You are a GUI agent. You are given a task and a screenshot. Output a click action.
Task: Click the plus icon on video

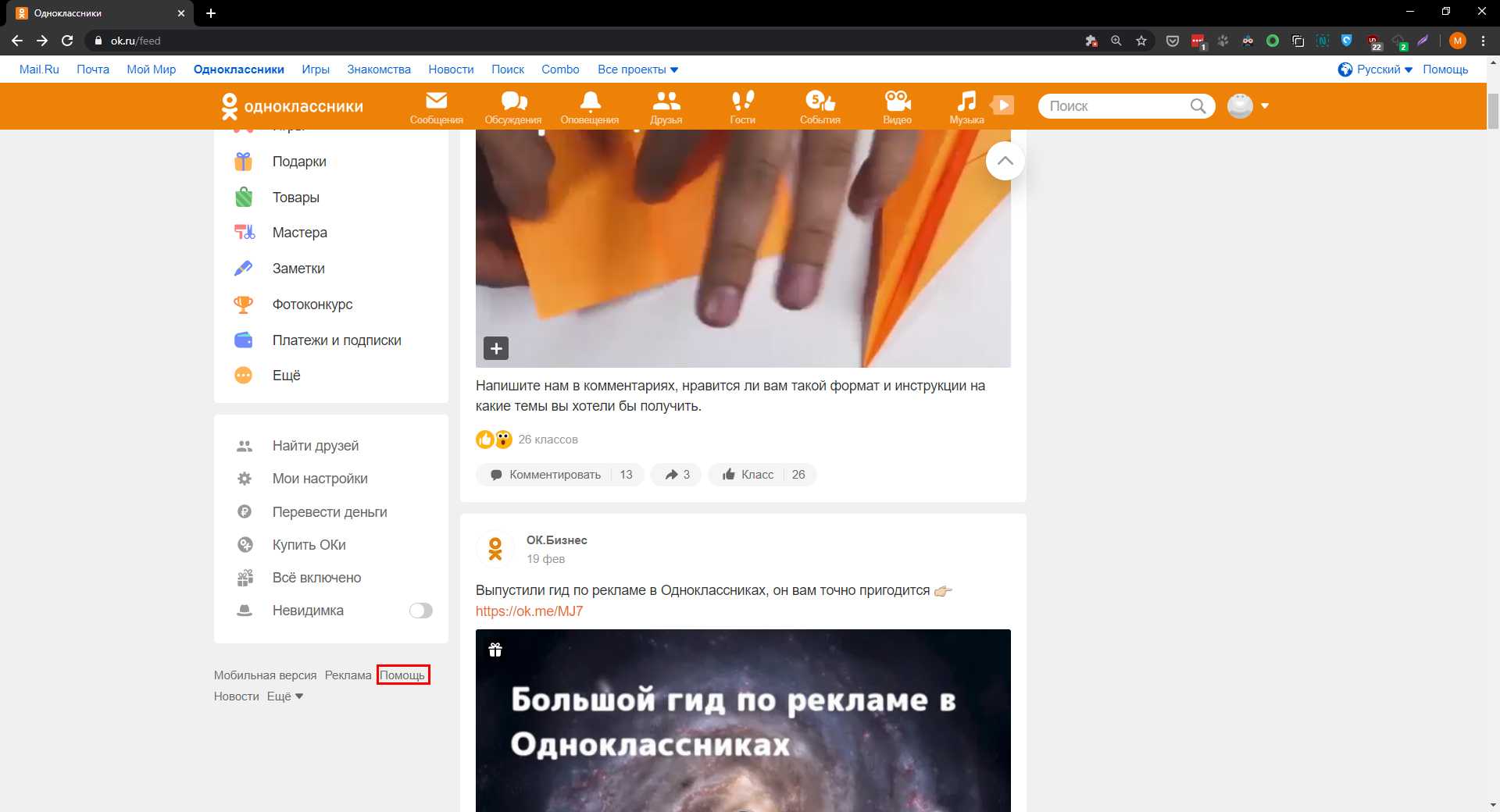496,348
